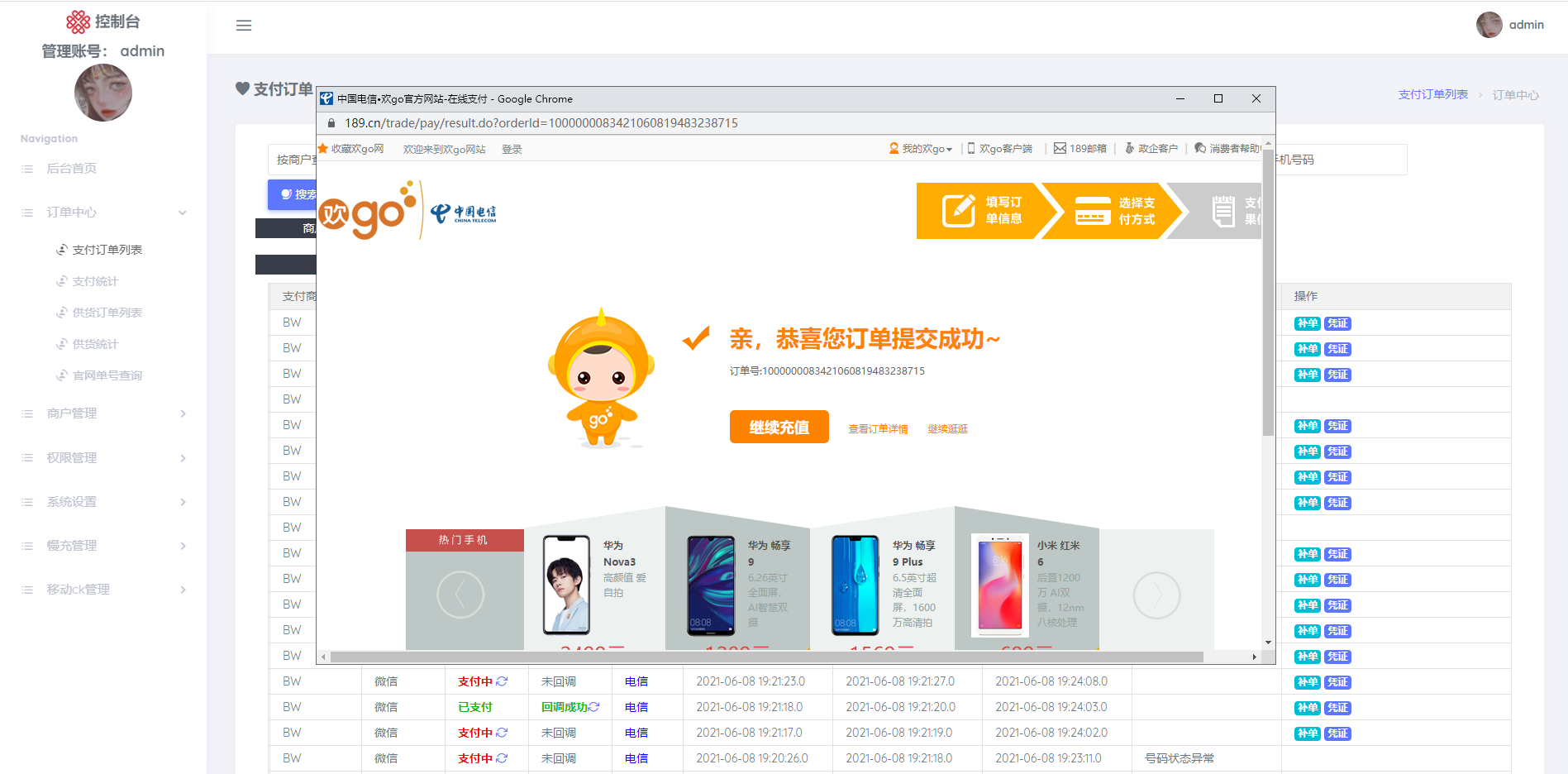Click 继续逛逛 link

click(947, 429)
